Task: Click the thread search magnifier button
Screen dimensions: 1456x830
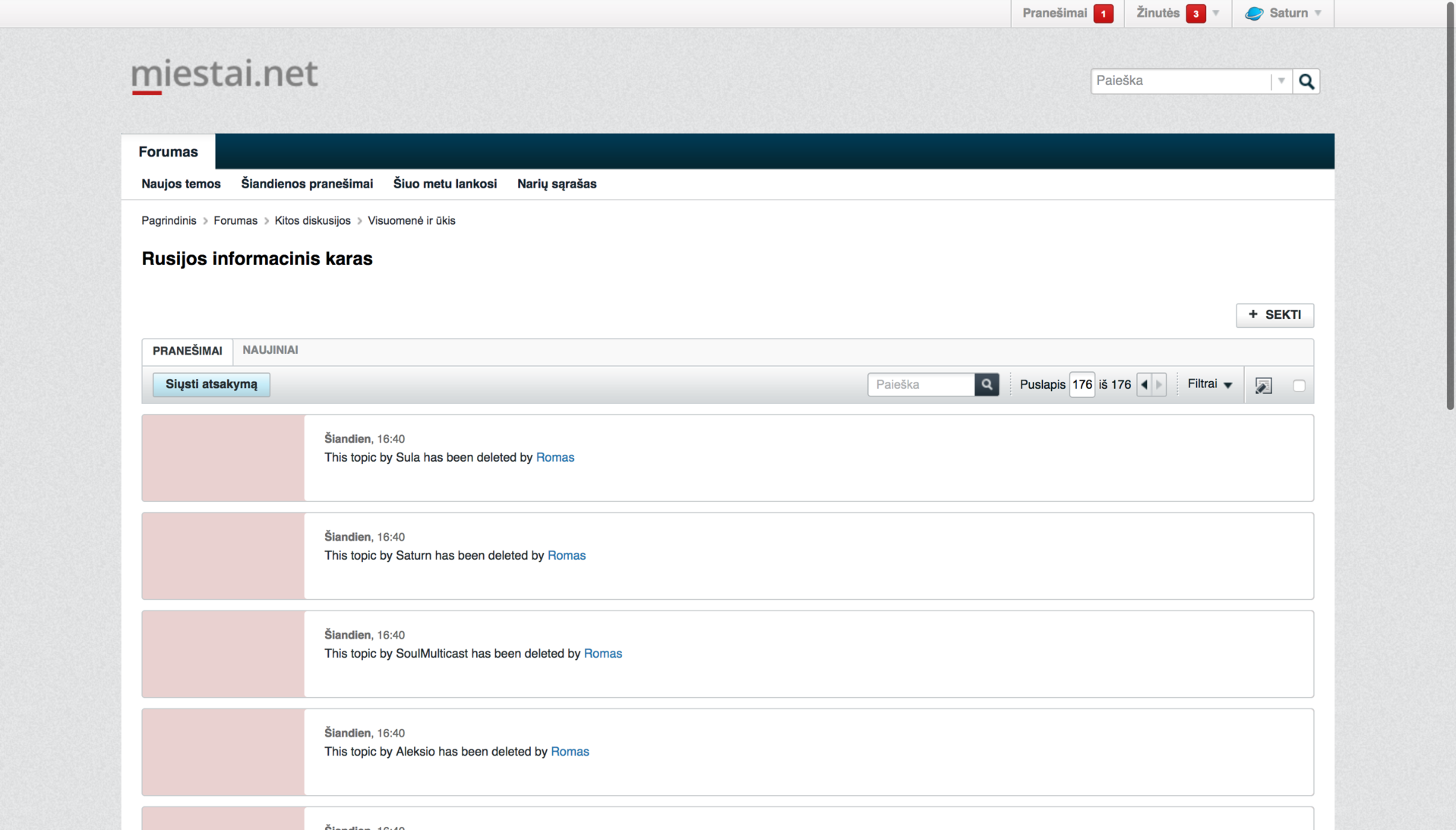Action: pos(987,385)
